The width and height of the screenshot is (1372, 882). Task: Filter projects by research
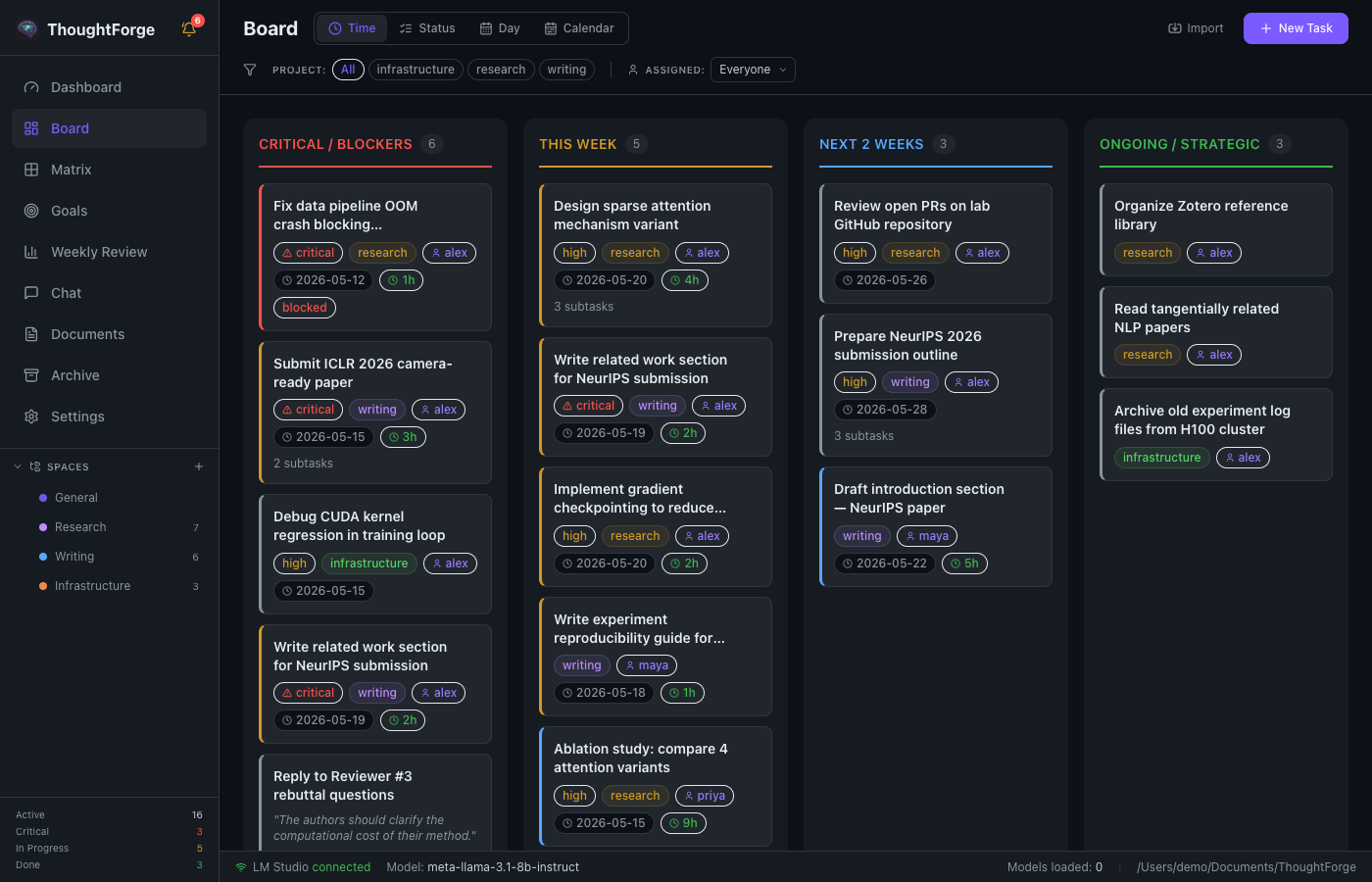pos(501,70)
